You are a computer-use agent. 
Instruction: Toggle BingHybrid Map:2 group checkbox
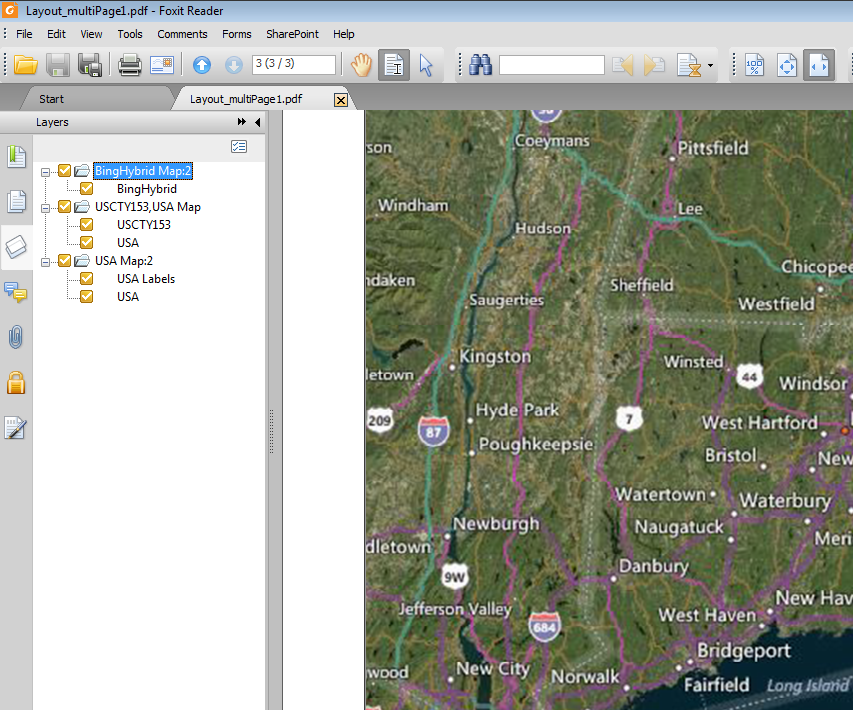(65, 171)
